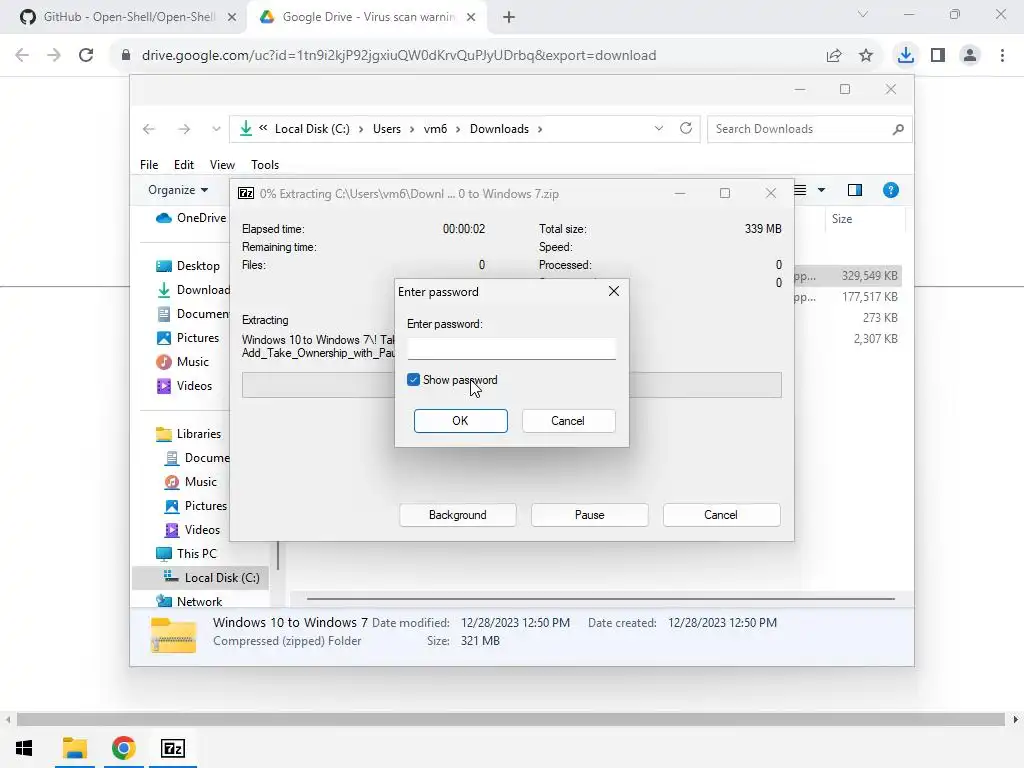Screen dimensions: 1024x768
Task: Toggle the preview pane icon
Action: pyautogui.click(x=854, y=190)
